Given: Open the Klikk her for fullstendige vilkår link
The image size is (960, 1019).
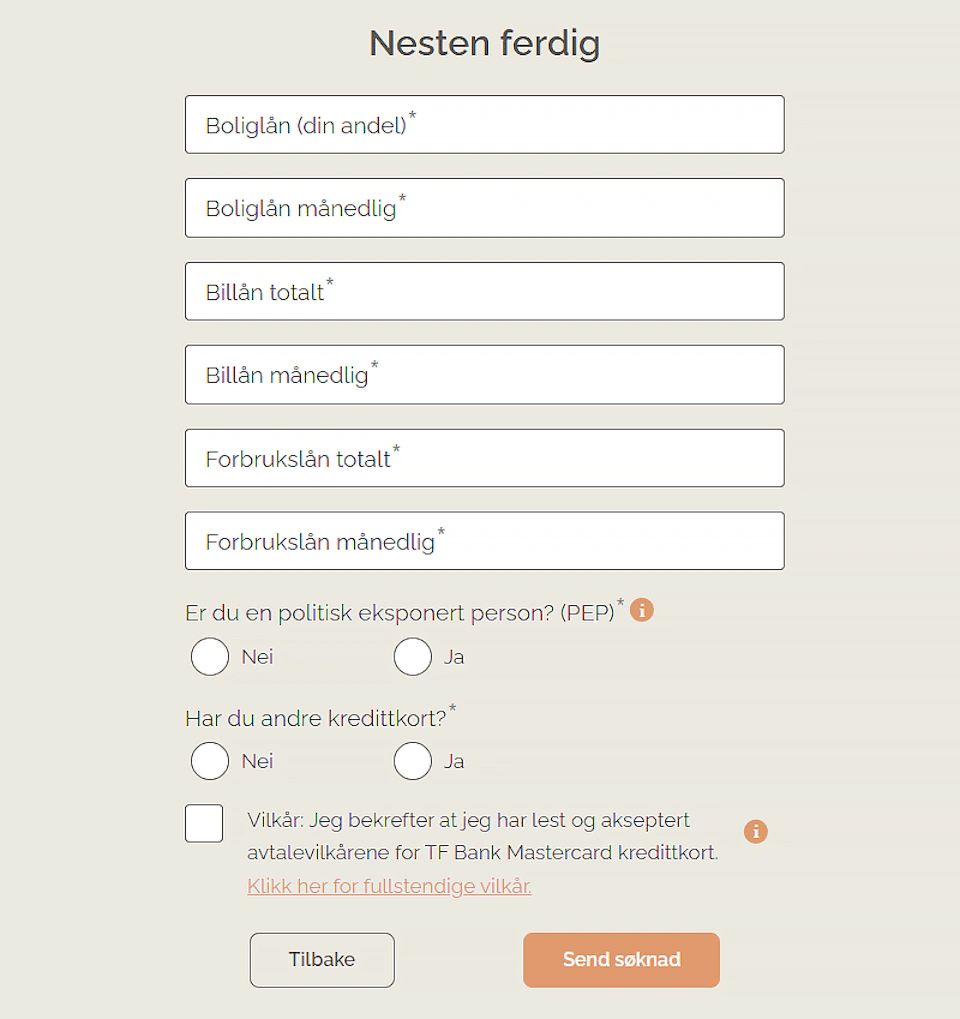Looking at the screenshot, I should click(x=389, y=886).
